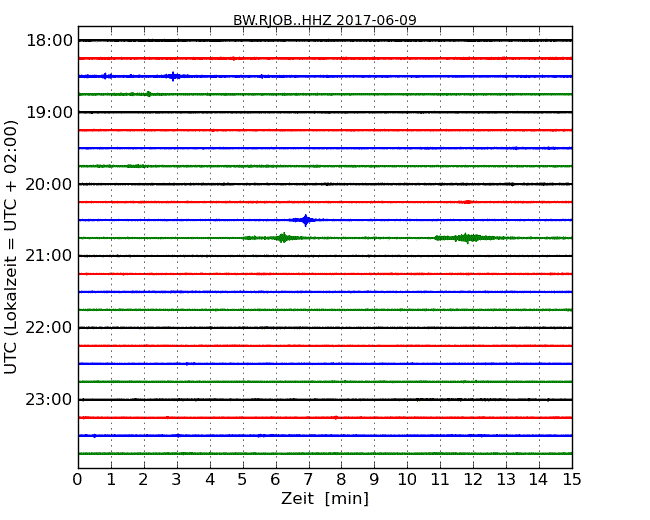Click the x-axis tick label 2
Viewport: 650px width, 520px height.
coord(143,480)
